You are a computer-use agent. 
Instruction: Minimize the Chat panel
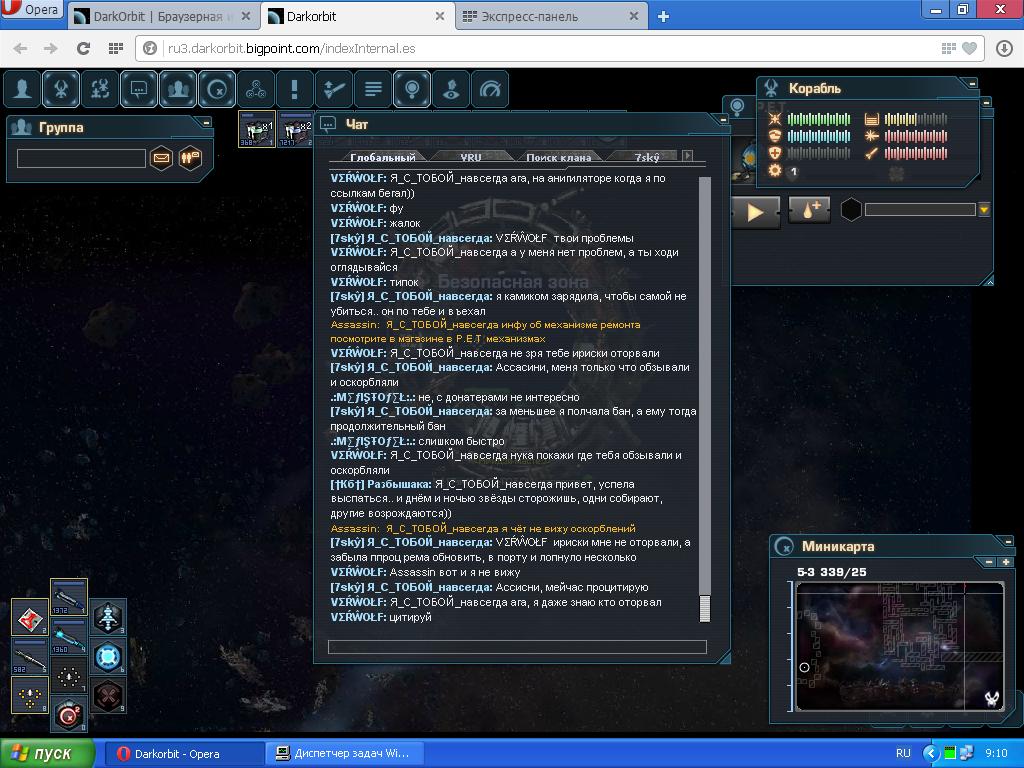coord(723,120)
